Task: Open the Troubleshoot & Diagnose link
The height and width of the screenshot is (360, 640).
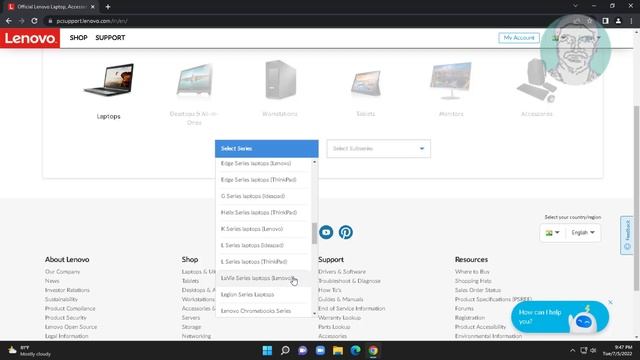Action: pos(349,281)
